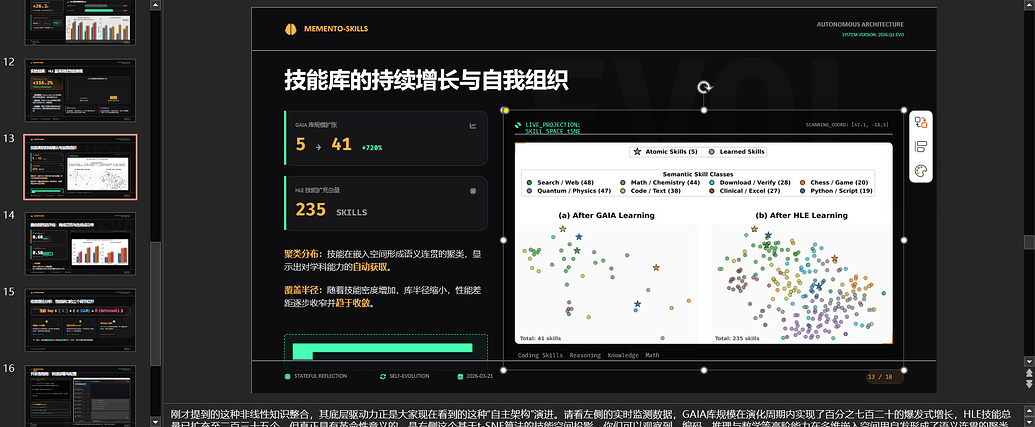Click the brain logo beside MEMENTO-SKILLS

(290, 29)
